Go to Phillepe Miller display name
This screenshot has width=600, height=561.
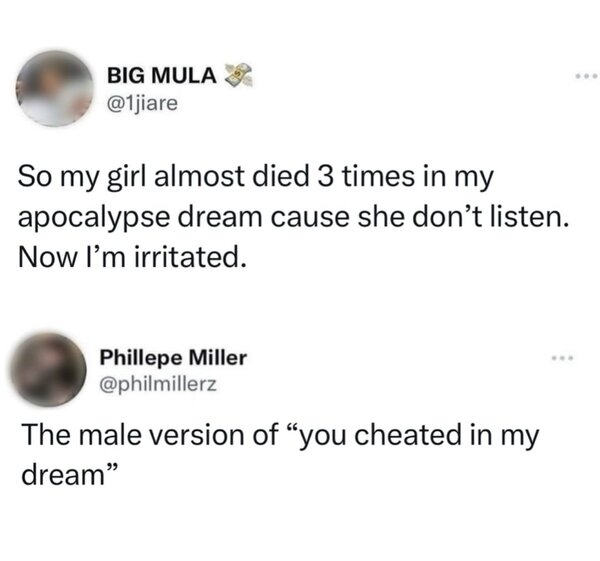tap(174, 357)
